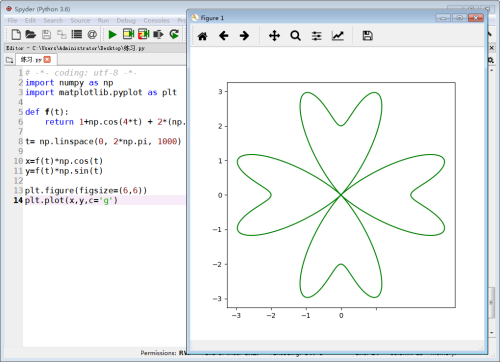This screenshot has height=362, width=500.
Task: Click line 'x=f(t)*np.cos(t)'
Action: click(64, 161)
